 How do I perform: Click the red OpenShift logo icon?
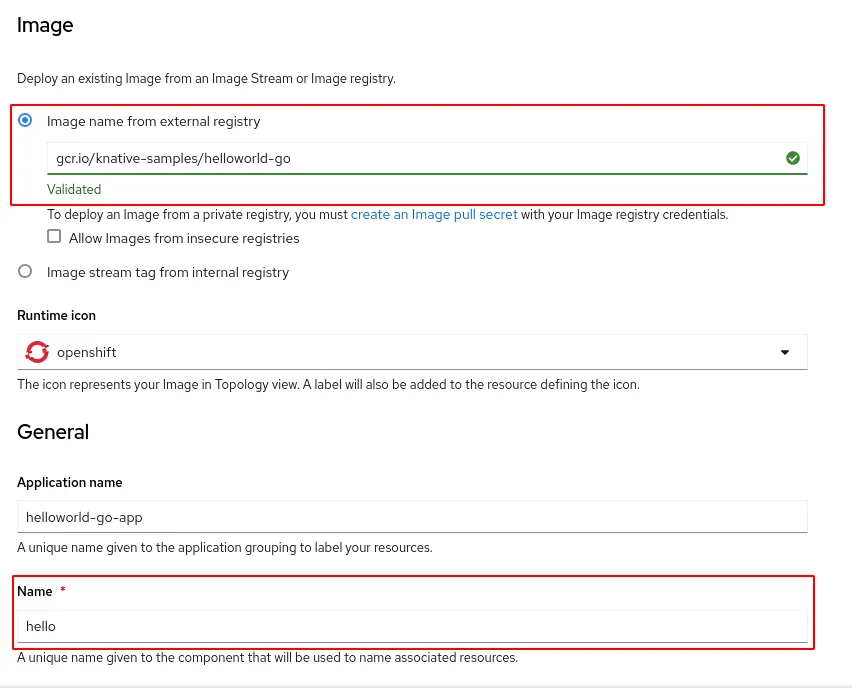(x=38, y=352)
